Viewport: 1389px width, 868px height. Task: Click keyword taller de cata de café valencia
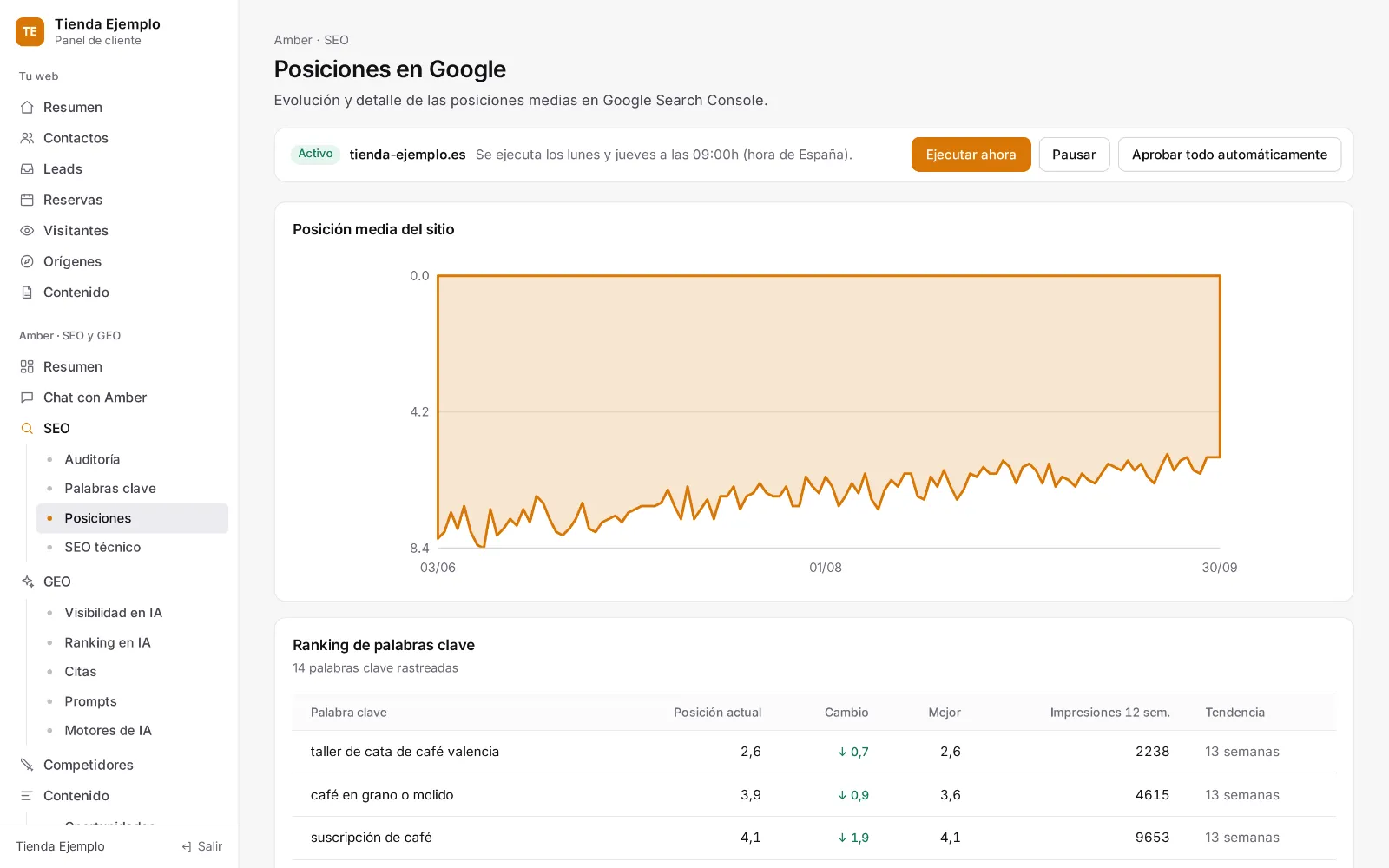click(405, 752)
